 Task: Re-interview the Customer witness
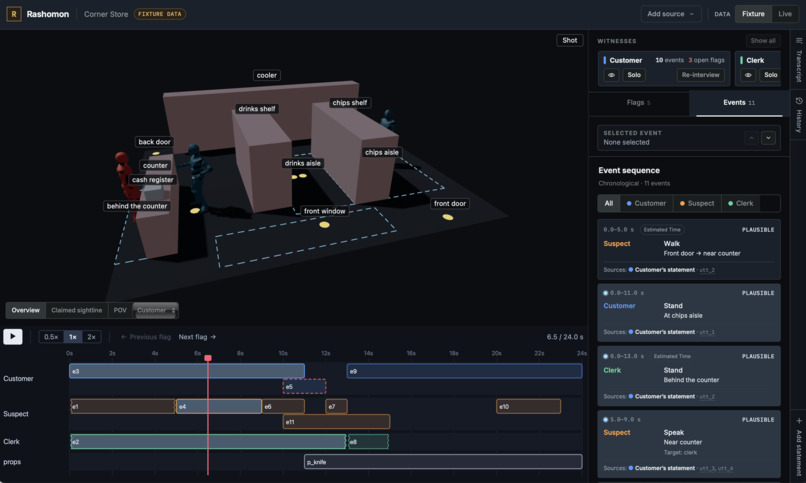(x=700, y=75)
